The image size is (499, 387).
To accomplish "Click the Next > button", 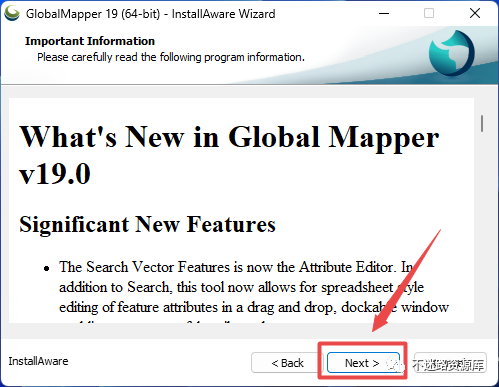I will [x=363, y=363].
